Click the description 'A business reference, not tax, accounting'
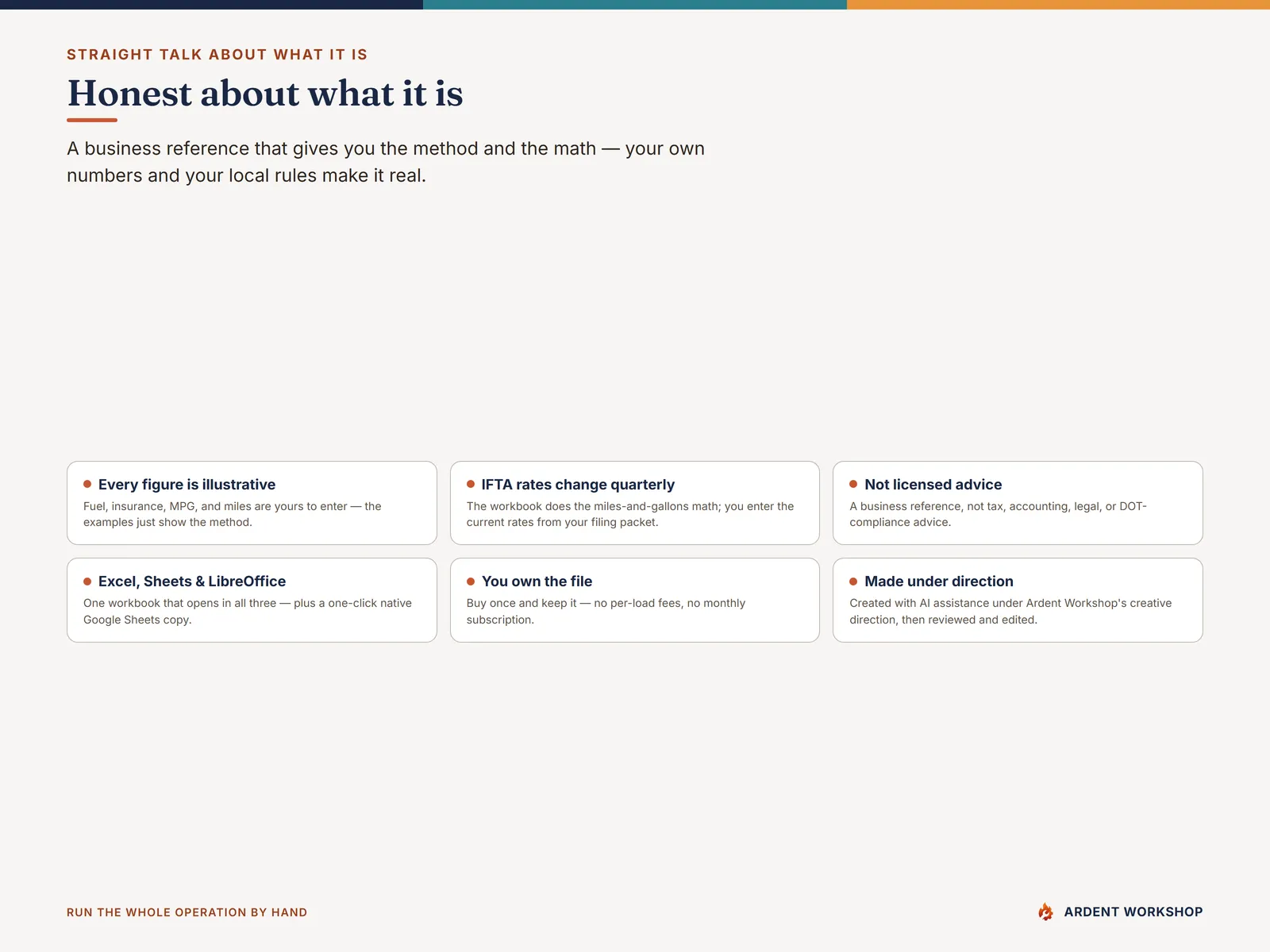This screenshot has height=952, width=1270. pos(998,514)
